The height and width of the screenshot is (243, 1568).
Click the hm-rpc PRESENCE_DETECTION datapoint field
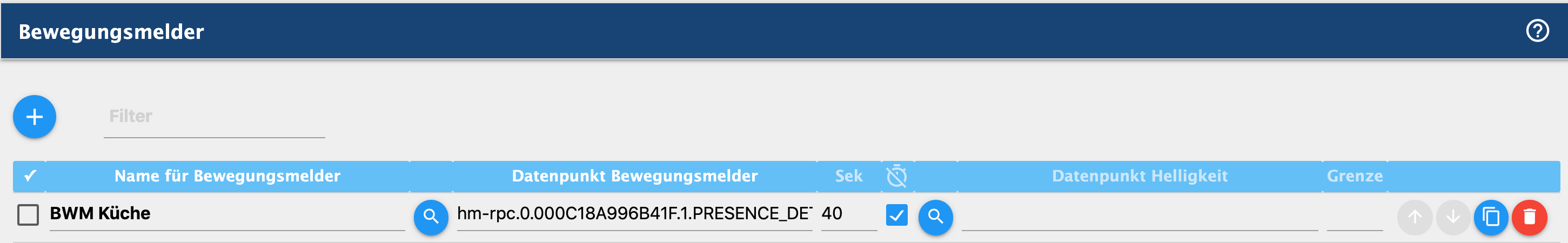tap(634, 214)
